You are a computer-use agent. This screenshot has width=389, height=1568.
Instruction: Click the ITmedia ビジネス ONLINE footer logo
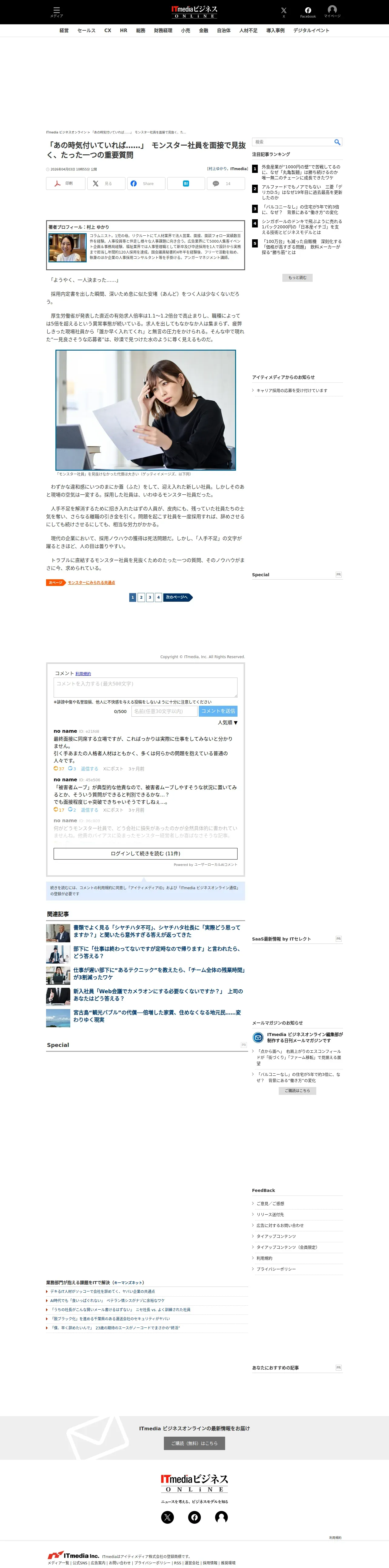click(194, 1483)
